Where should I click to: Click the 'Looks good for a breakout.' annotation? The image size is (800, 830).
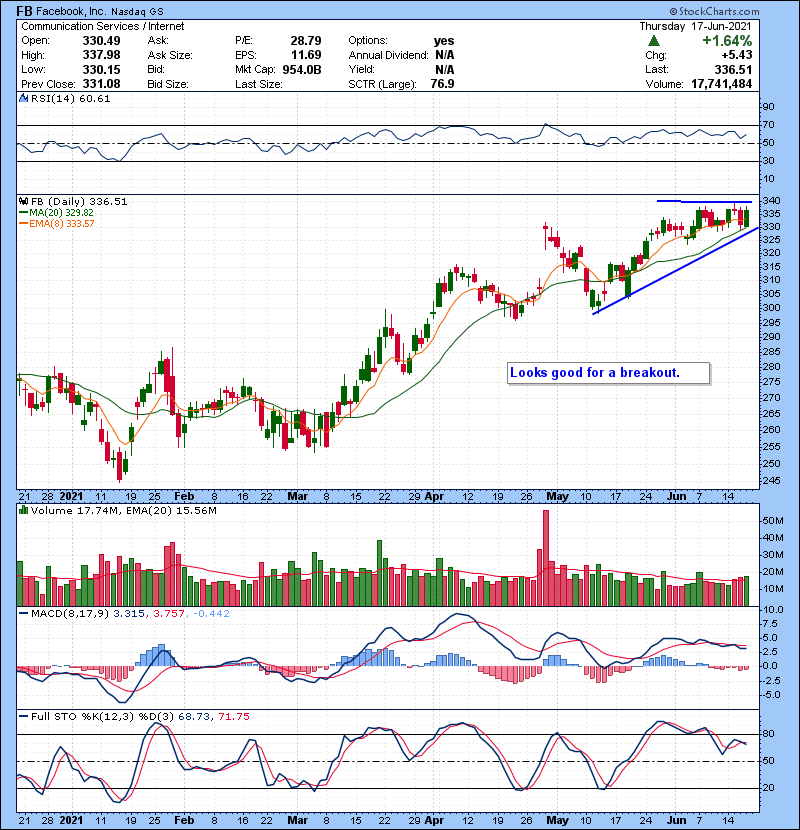click(595, 373)
